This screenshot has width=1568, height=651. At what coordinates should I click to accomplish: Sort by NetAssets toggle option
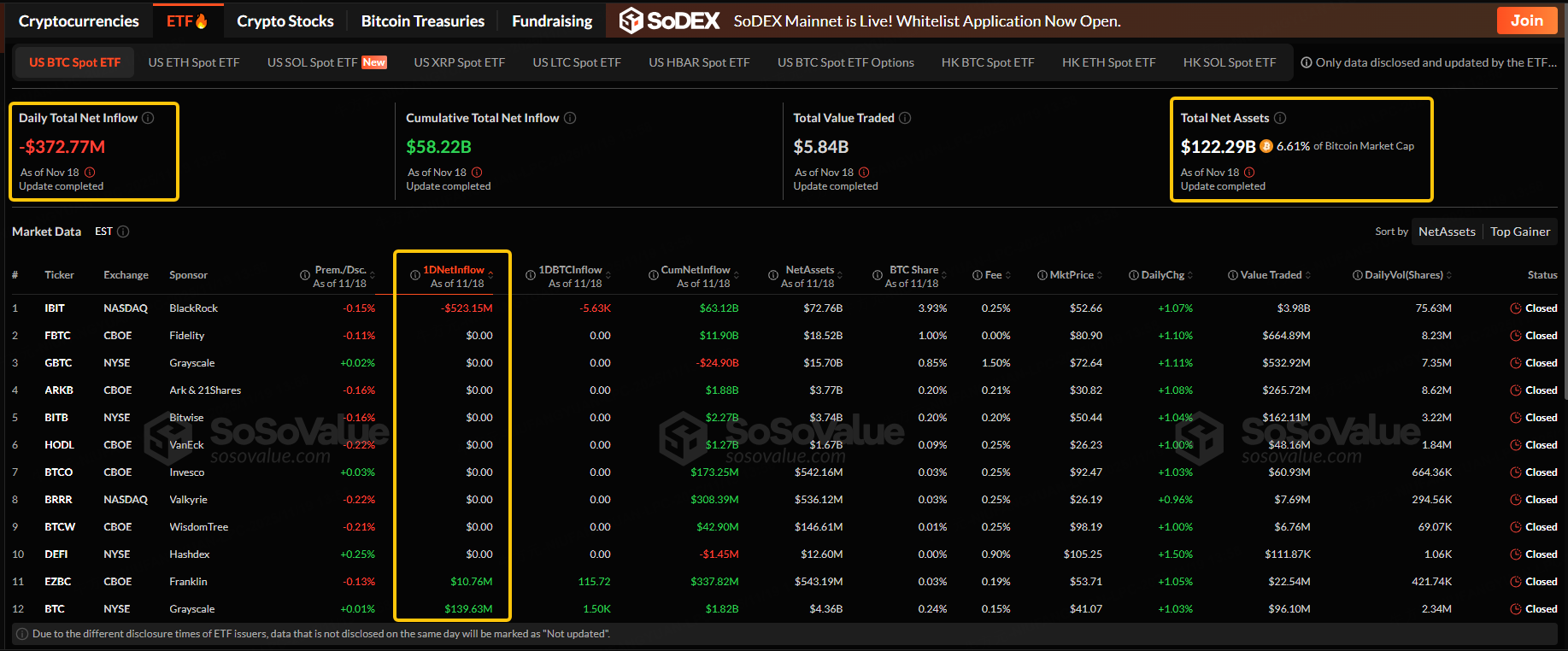coord(1447,232)
